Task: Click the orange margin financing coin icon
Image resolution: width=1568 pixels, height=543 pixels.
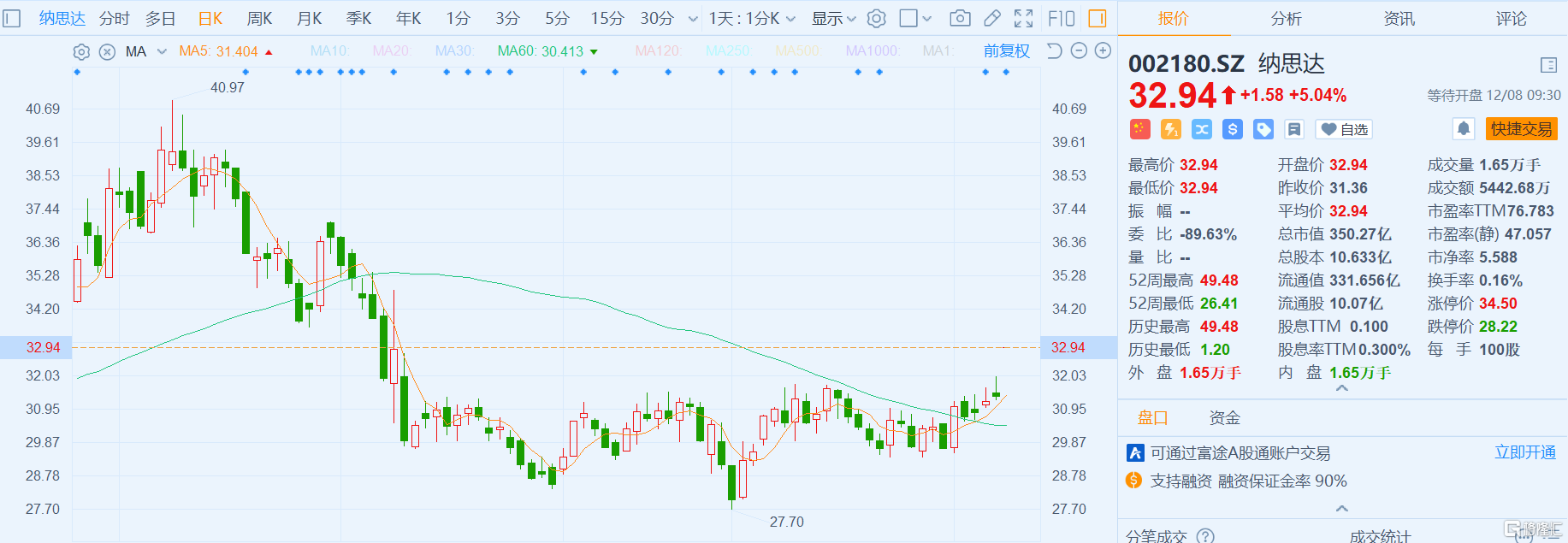Action: pos(1134,481)
